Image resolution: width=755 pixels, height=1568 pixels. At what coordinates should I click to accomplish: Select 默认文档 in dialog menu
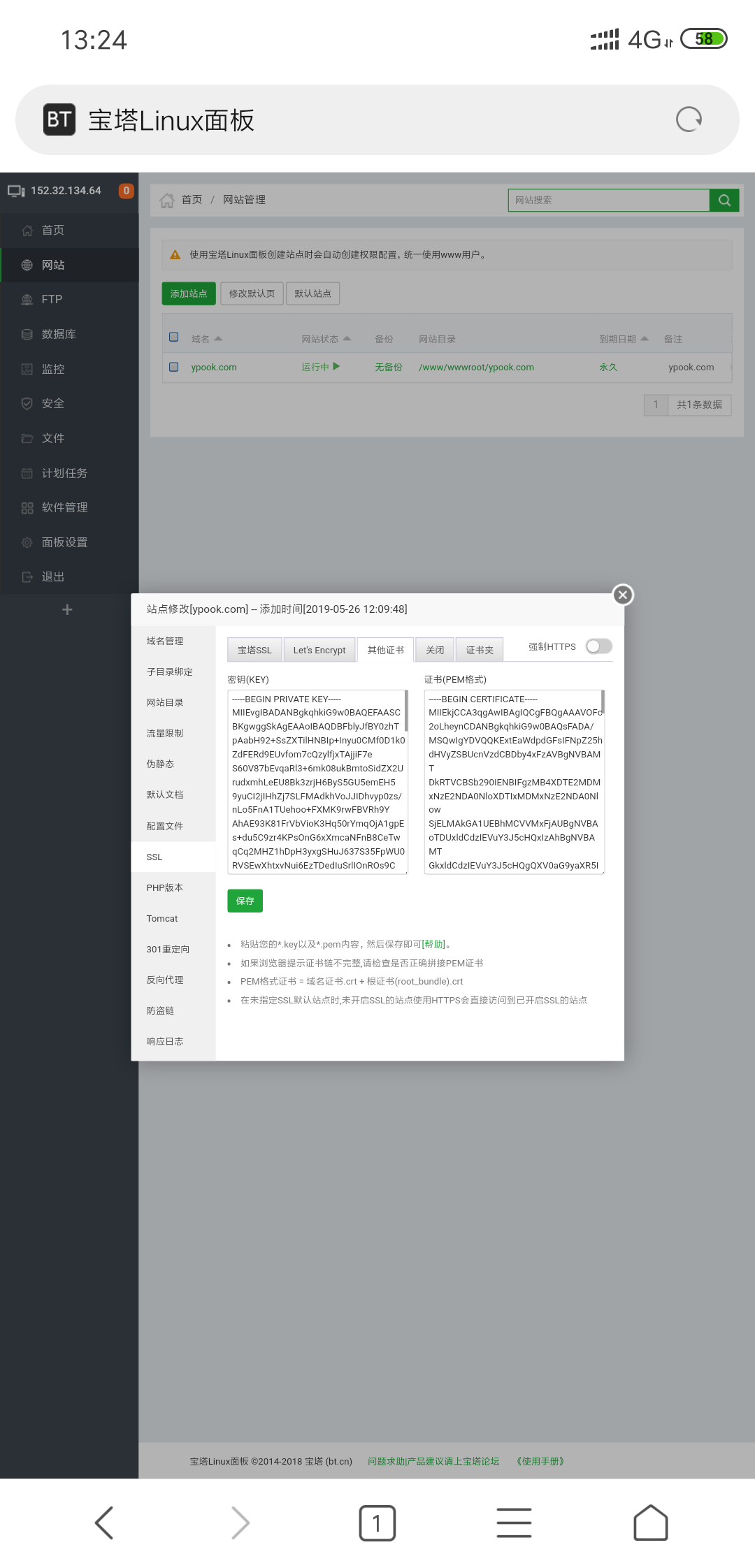[173, 794]
